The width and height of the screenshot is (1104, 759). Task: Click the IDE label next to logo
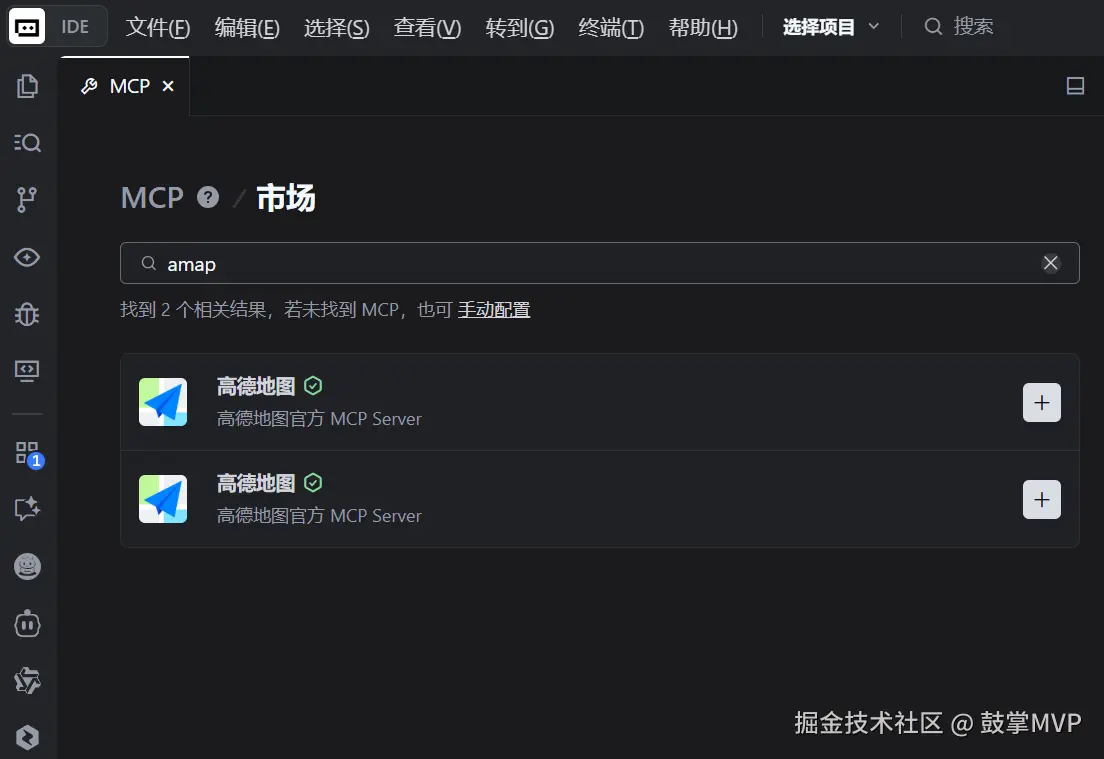pyautogui.click(x=75, y=27)
